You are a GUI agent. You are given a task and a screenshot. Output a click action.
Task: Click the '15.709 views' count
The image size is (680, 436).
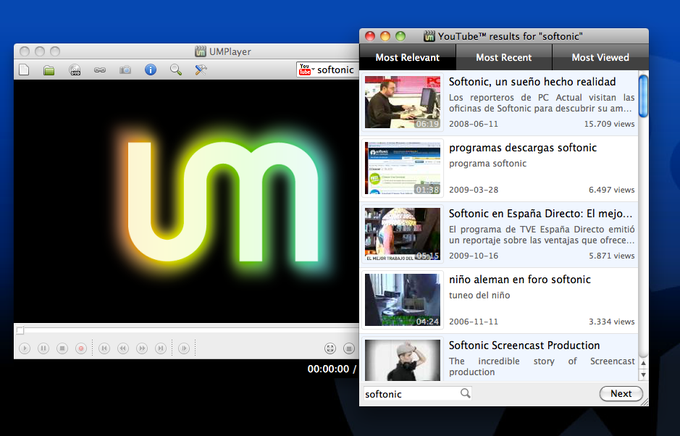[609, 124]
